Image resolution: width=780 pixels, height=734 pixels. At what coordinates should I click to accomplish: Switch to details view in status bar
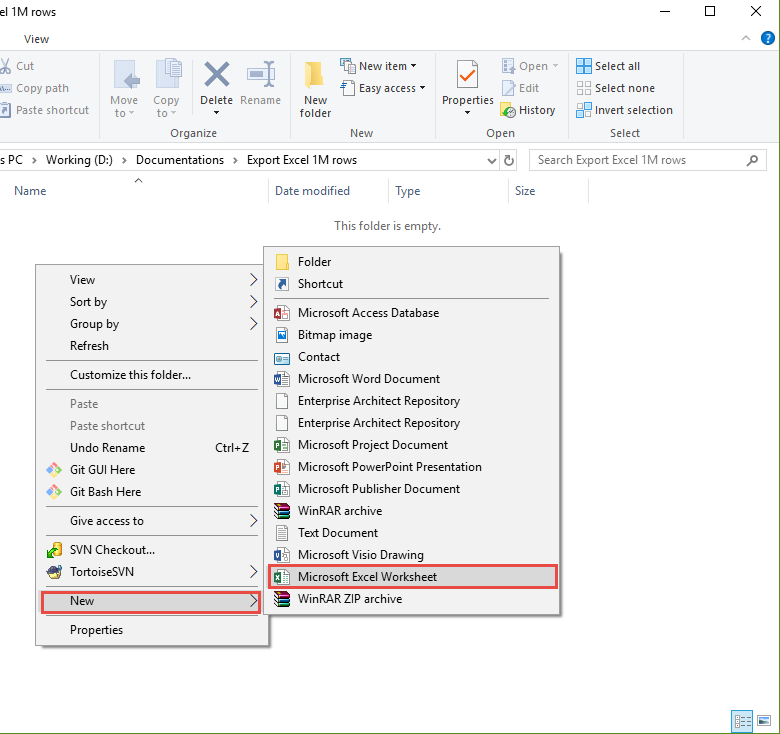pyautogui.click(x=742, y=719)
